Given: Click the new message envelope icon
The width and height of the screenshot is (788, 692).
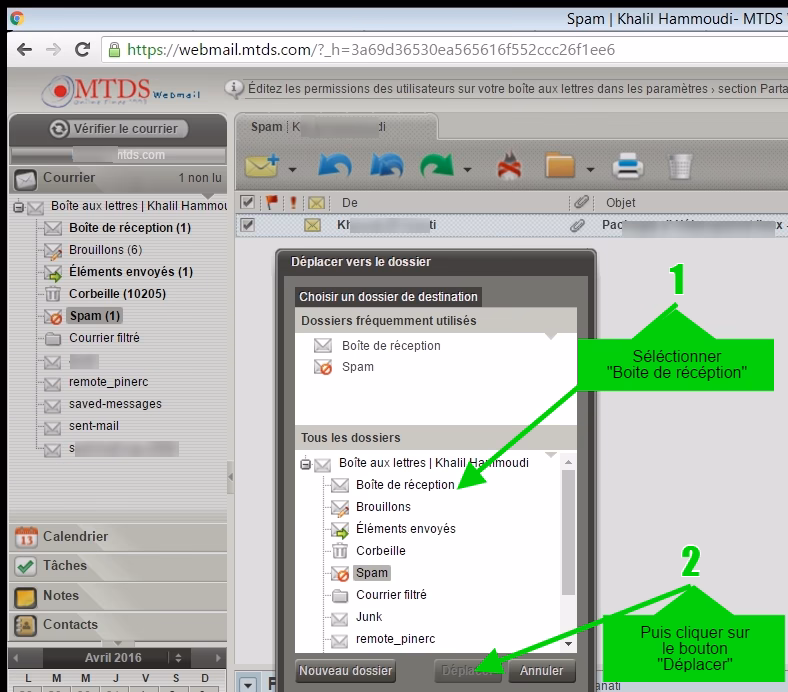Looking at the screenshot, I should pyautogui.click(x=262, y=165).
